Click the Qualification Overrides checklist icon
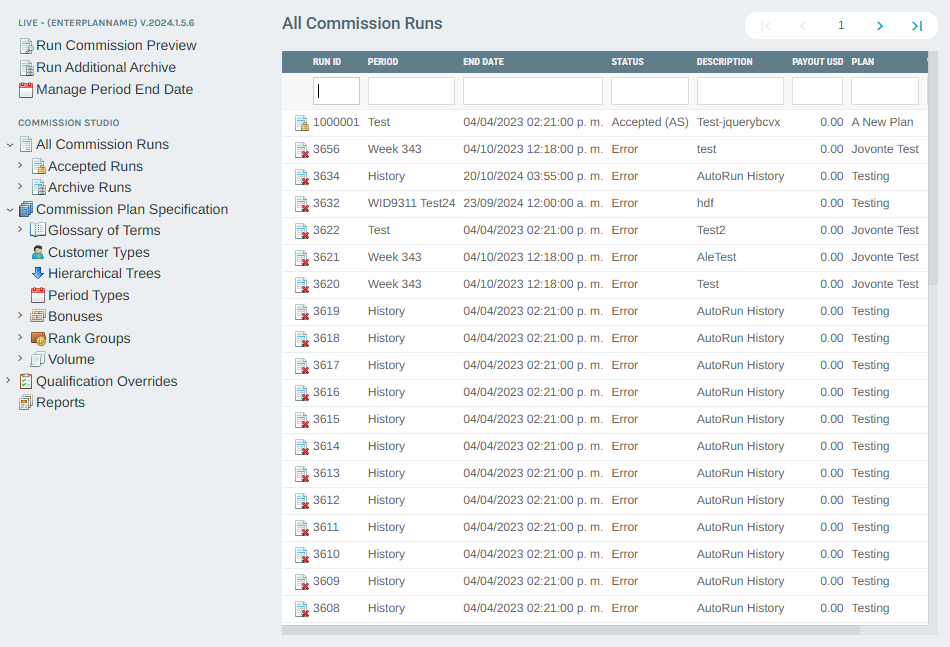The width and height of the screenshot is (950, 647). pos(26,381)
